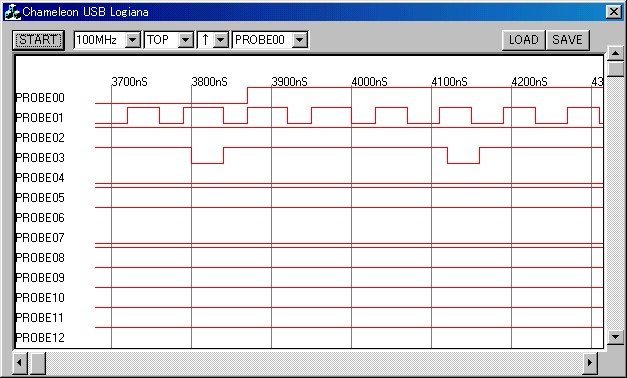This screenshot has width=627, height=378.
Task: Open the PROBE00 trigger source dropdown
Action: [x=300, y=40]
